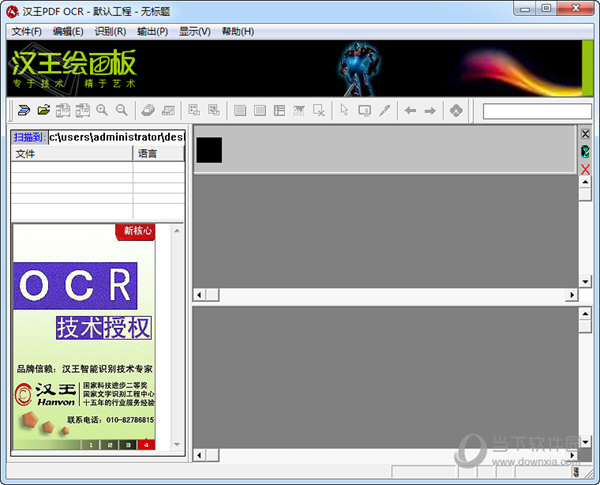Open the 帮助(H) menu

point(238,31)
